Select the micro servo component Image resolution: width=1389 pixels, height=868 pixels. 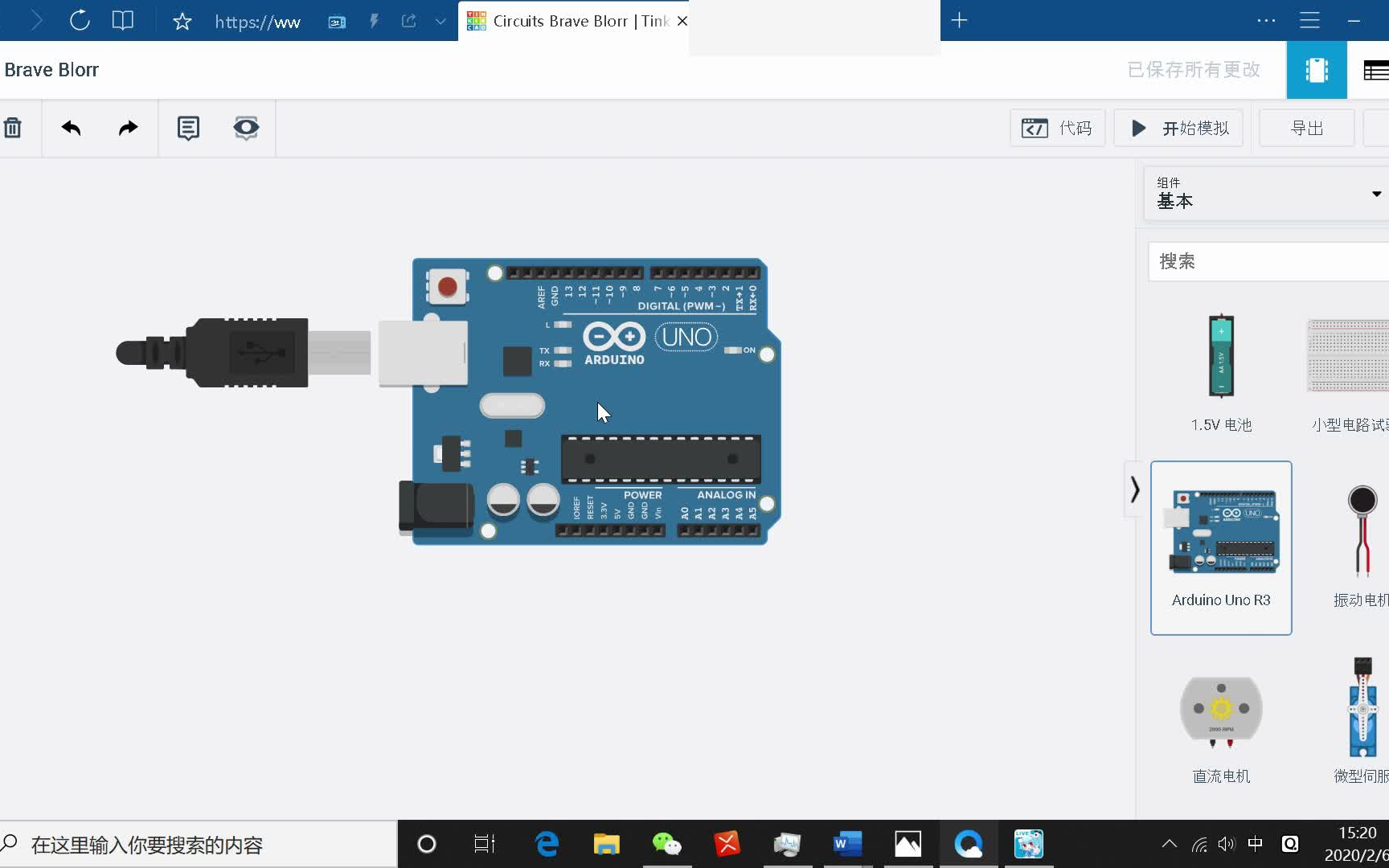click(x=1362, y=722)
